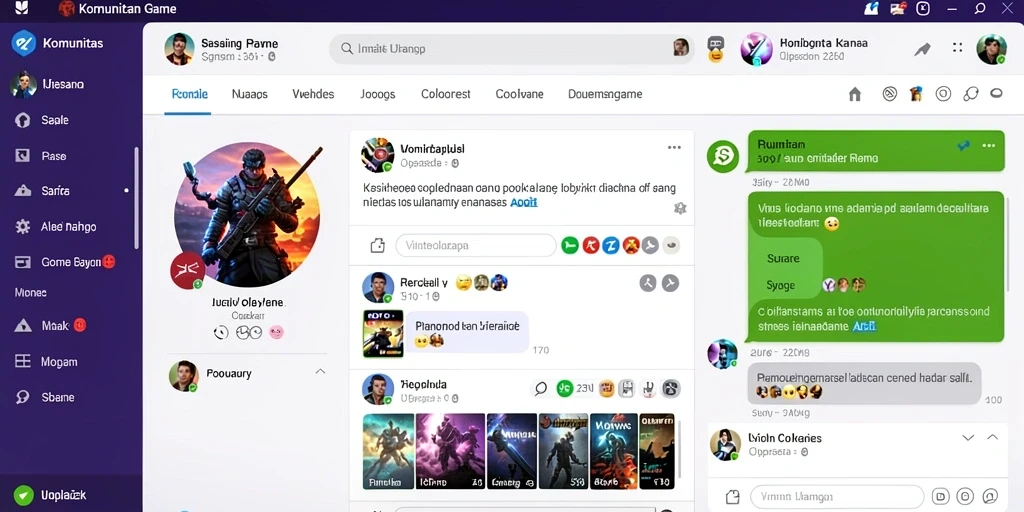Collapse the Poouaury section chevron
The image size is (1024, 512).
click(x=320, y=372)
